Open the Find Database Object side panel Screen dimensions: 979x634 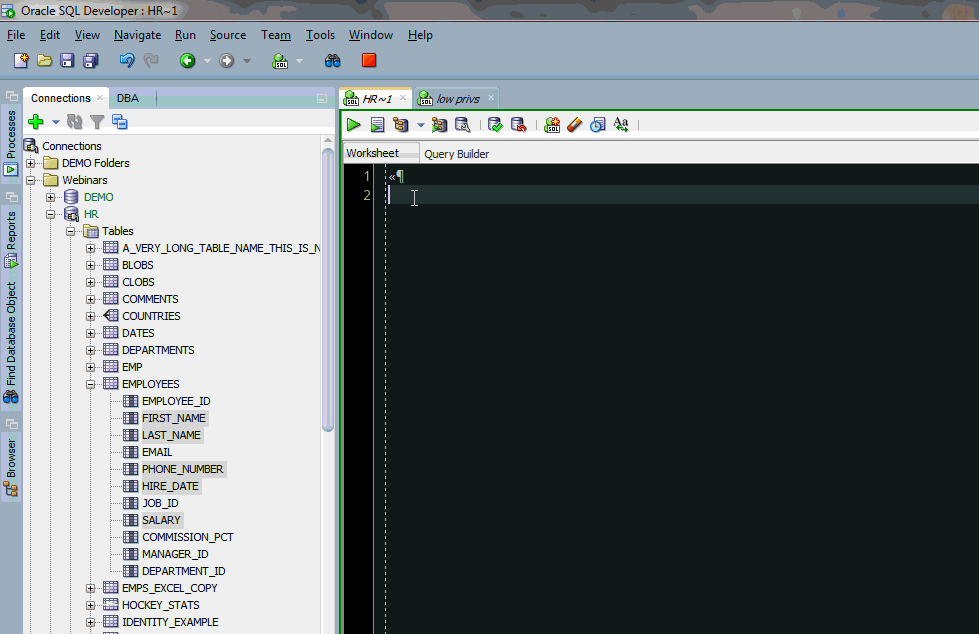[11, 342]
